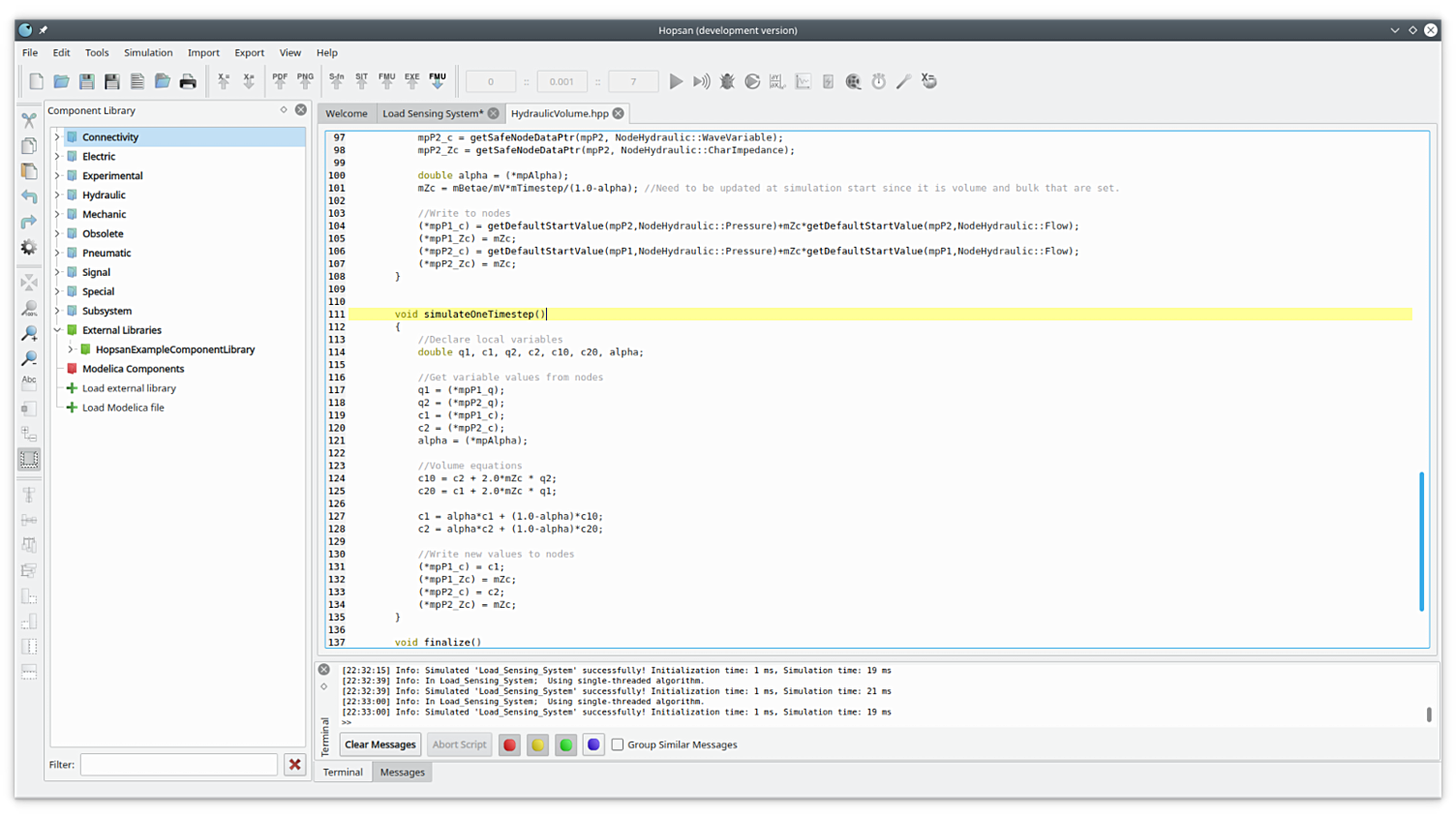Switch to the Welcome tab
The width and height of the screenshot is (1456, 819).
[347, 114]
